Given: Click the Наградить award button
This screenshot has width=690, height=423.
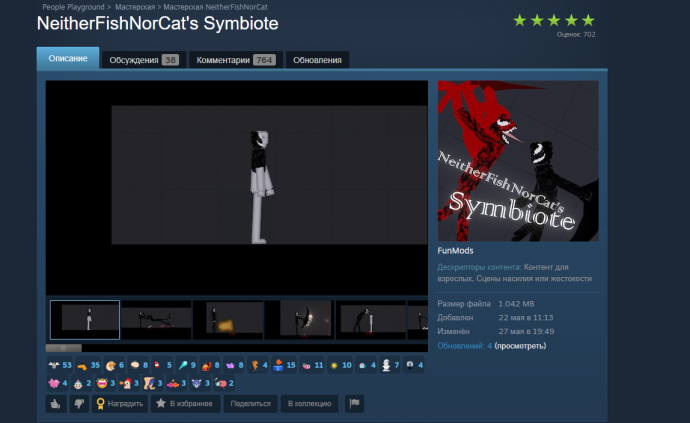Looking at the screenshot, I should pyautogui.click(x=118, y=403).
